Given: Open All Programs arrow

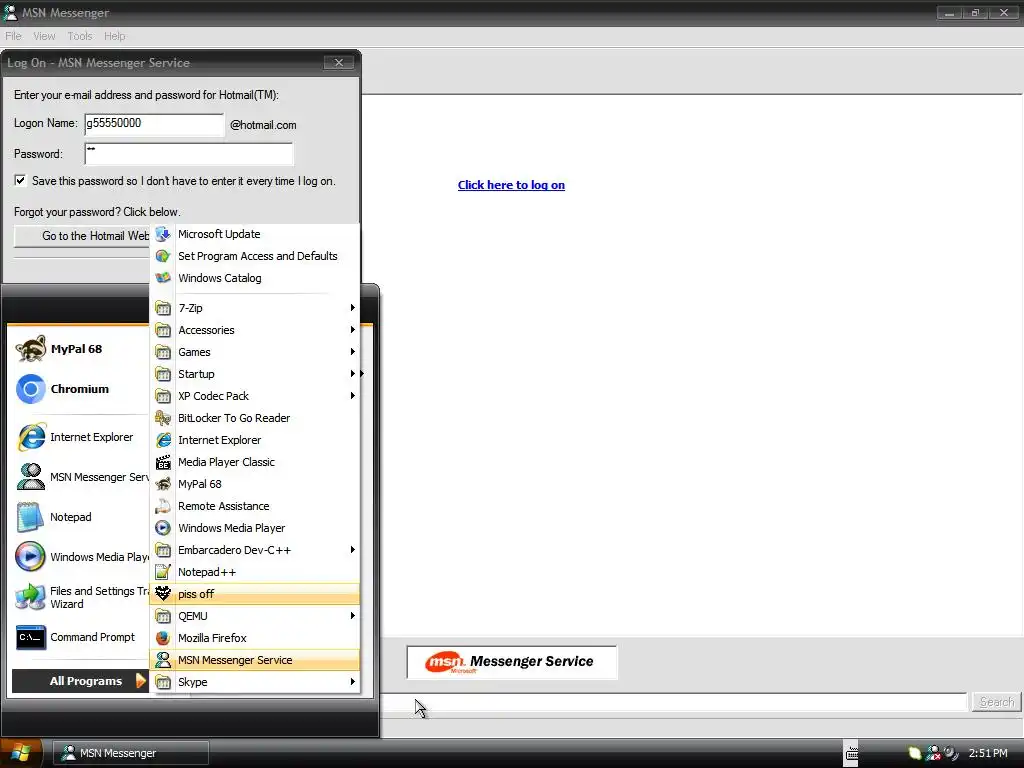Looking at the screenshot, I should tap(140, 681).
